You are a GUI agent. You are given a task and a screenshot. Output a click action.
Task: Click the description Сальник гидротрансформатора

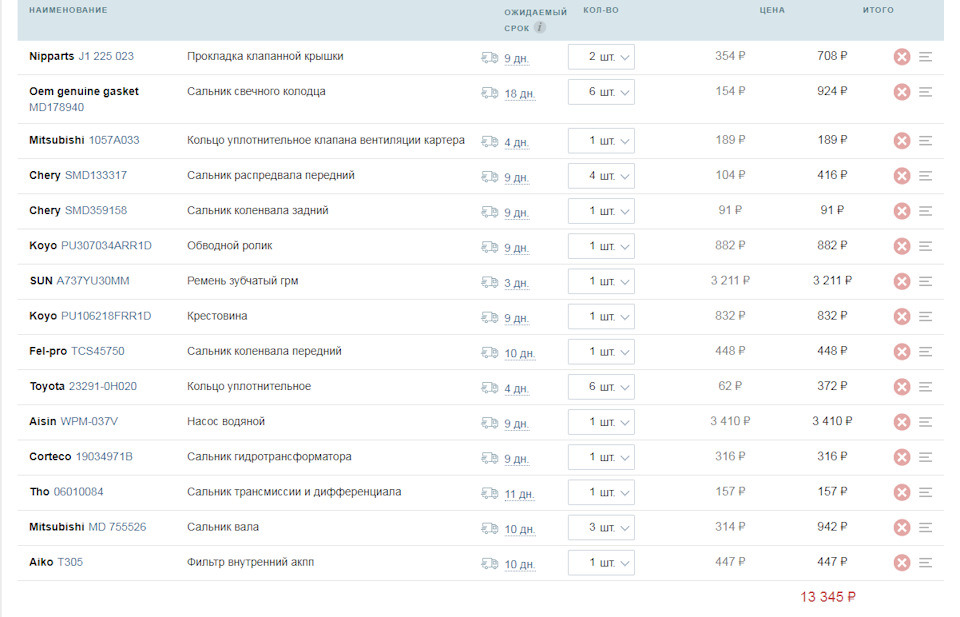tap(269, 457)
